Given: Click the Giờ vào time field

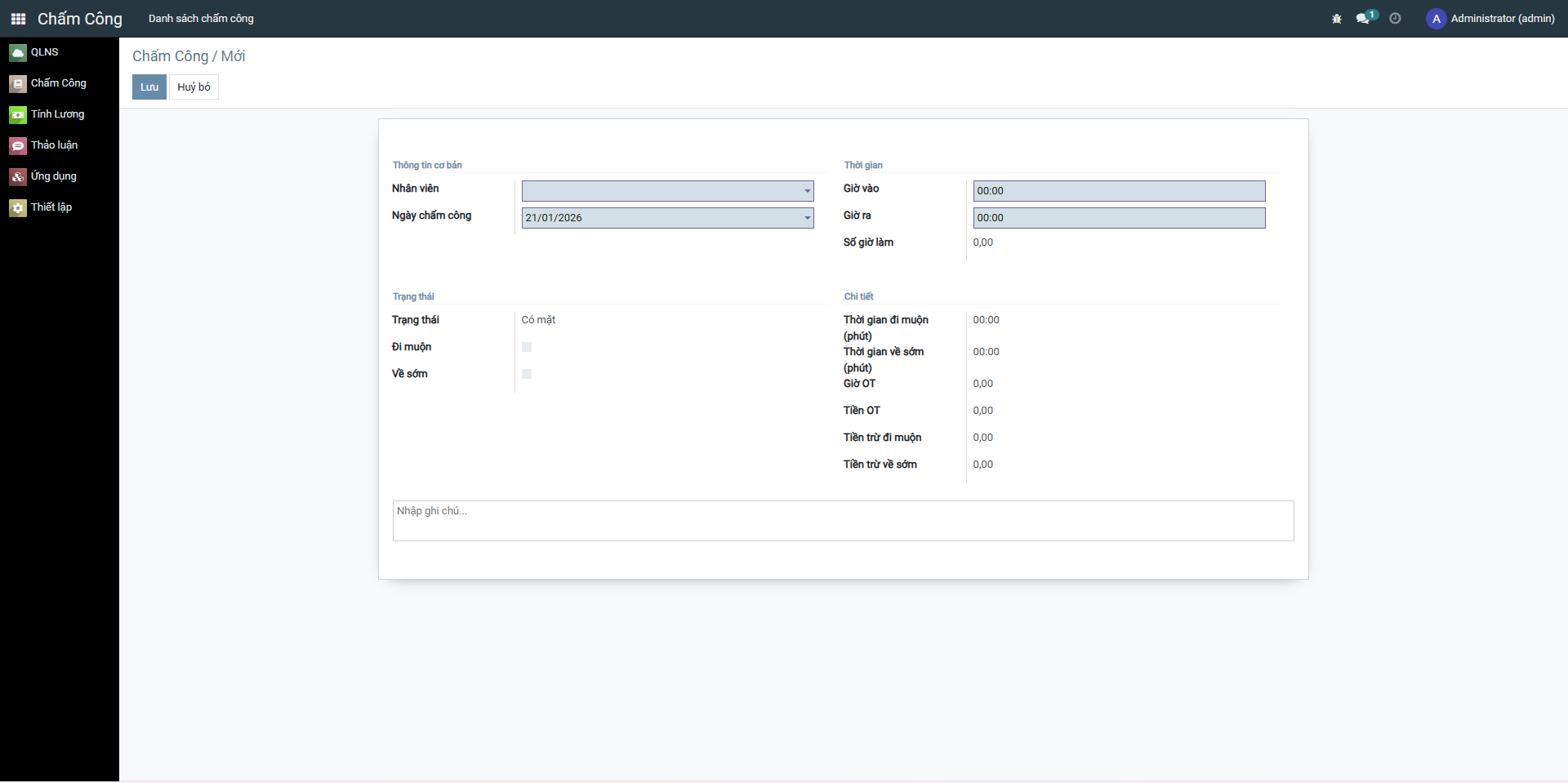Looking at the screenshot, I should [x=1119, y=191].
